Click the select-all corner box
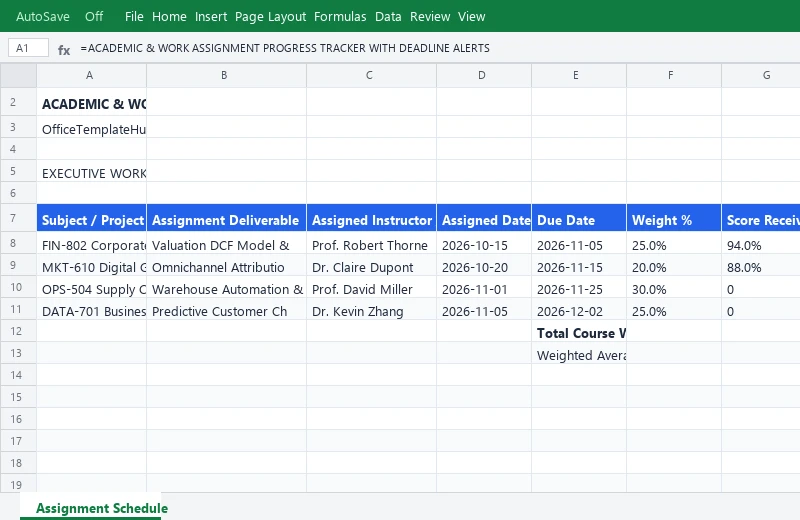 [18, 75]
